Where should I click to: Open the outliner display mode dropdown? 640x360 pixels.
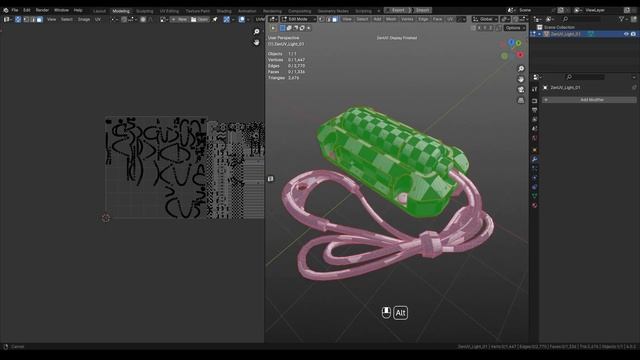(550, 19)
